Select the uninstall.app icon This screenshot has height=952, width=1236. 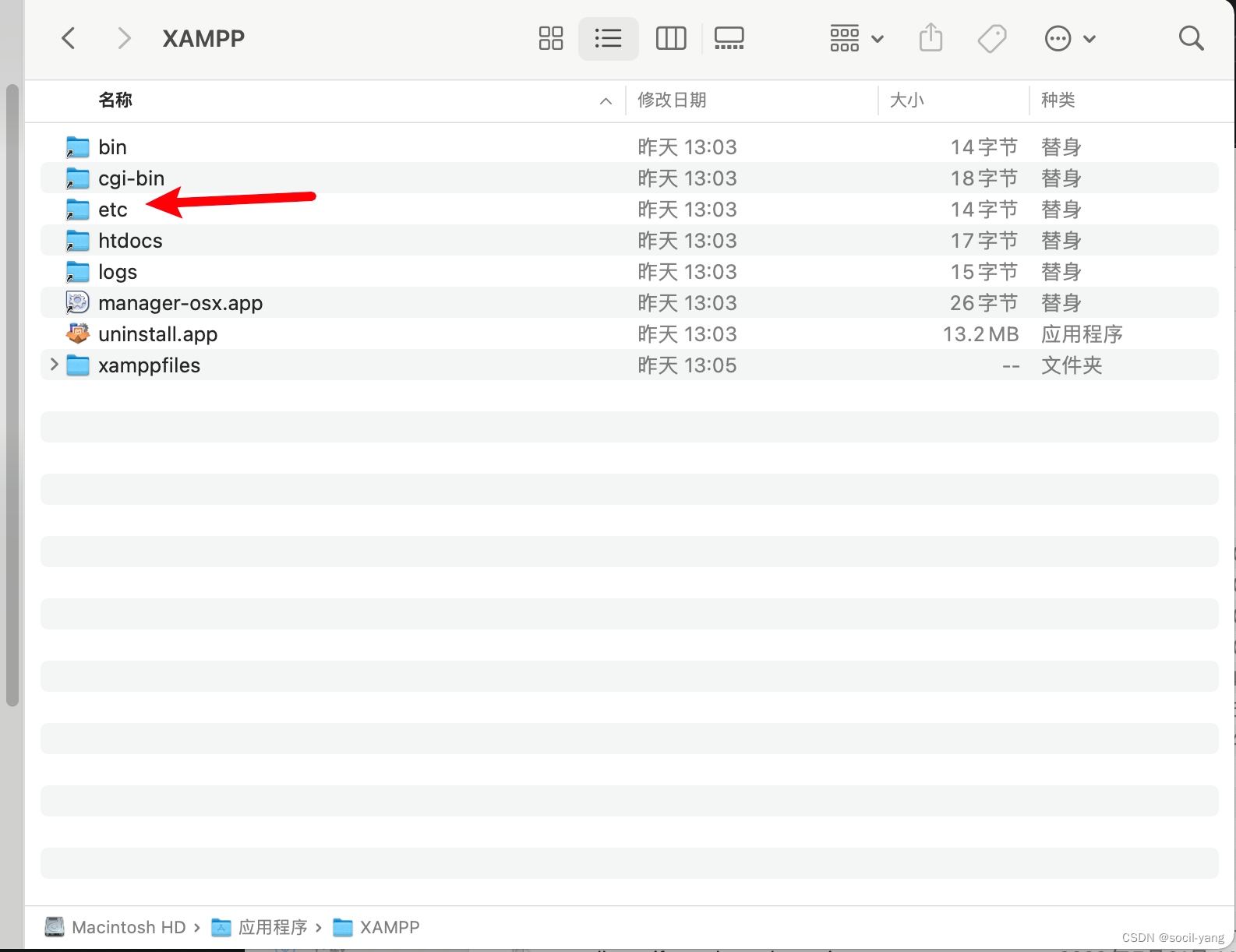(78, 333)
